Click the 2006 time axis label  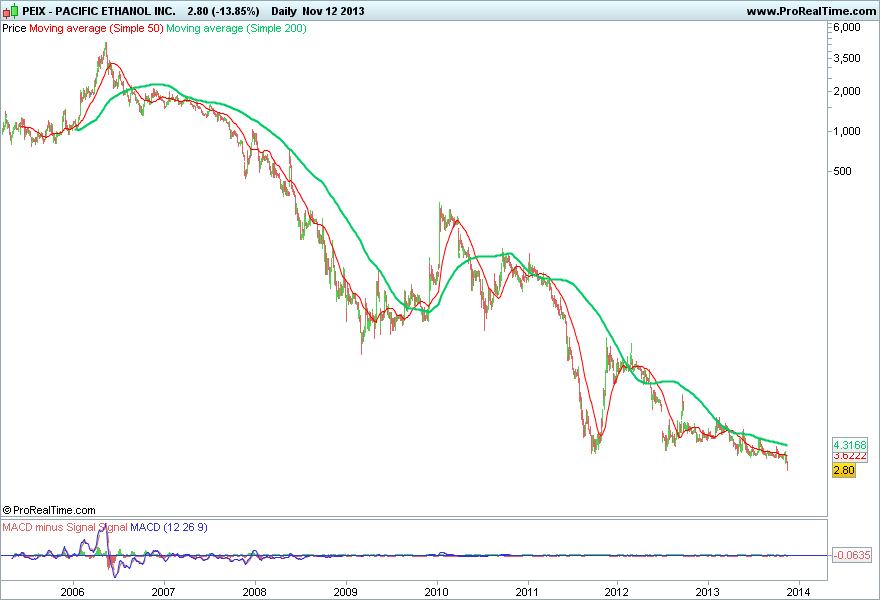(x=72, y=592)
